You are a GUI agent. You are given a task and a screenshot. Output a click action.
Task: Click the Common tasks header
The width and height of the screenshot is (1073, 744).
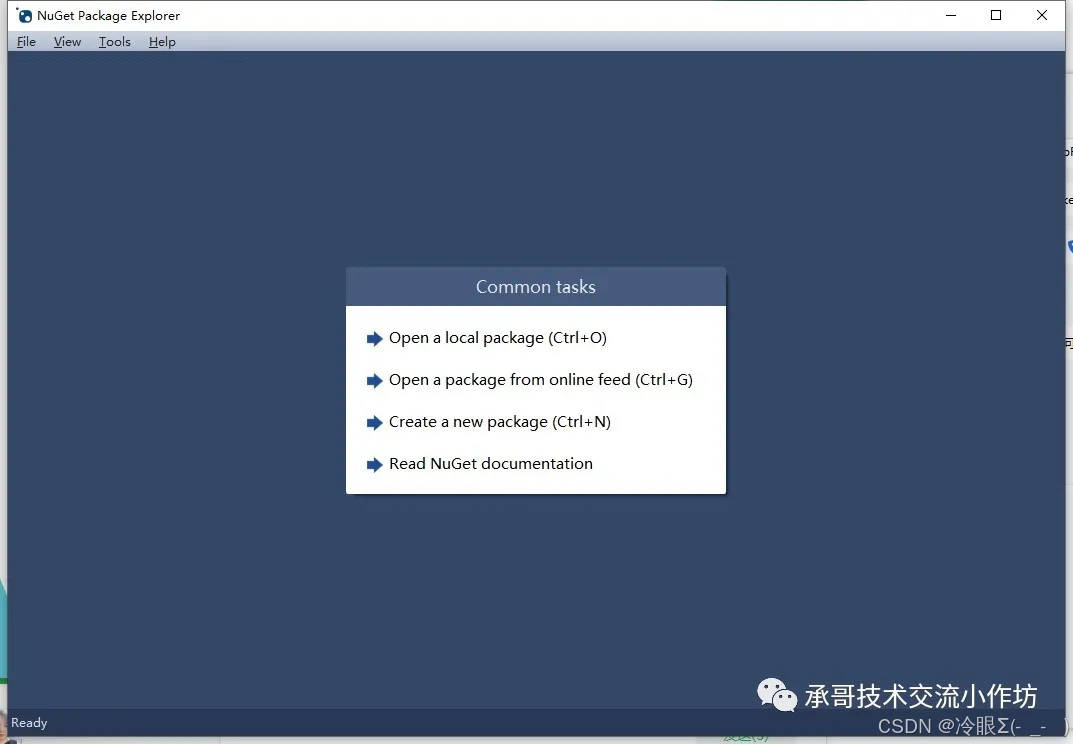[536, 287]
